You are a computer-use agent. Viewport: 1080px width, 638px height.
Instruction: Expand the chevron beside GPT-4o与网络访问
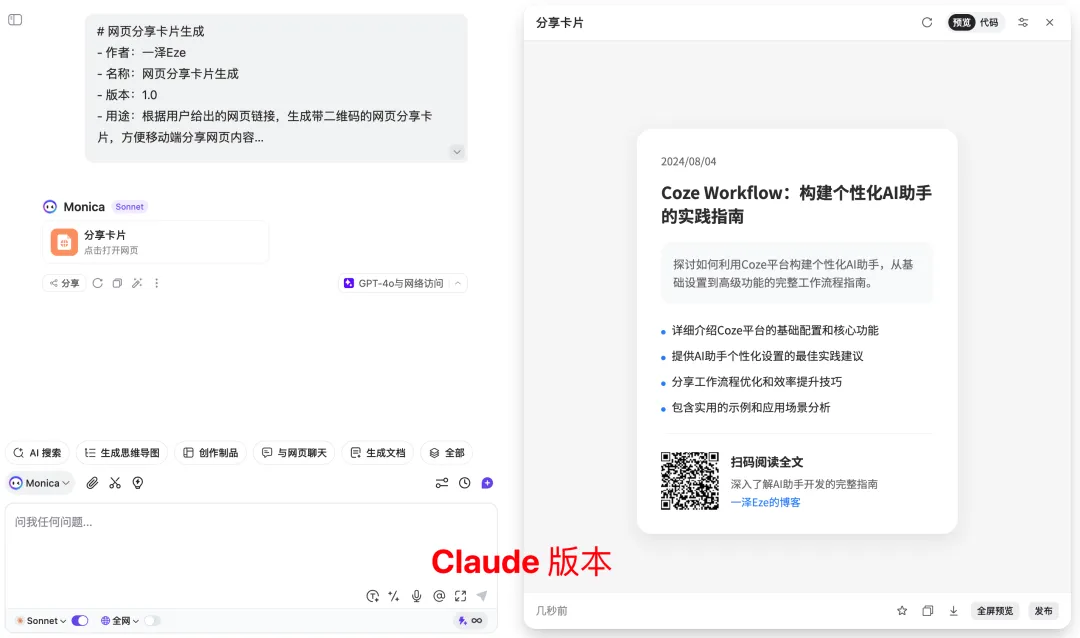pos(458,283)
